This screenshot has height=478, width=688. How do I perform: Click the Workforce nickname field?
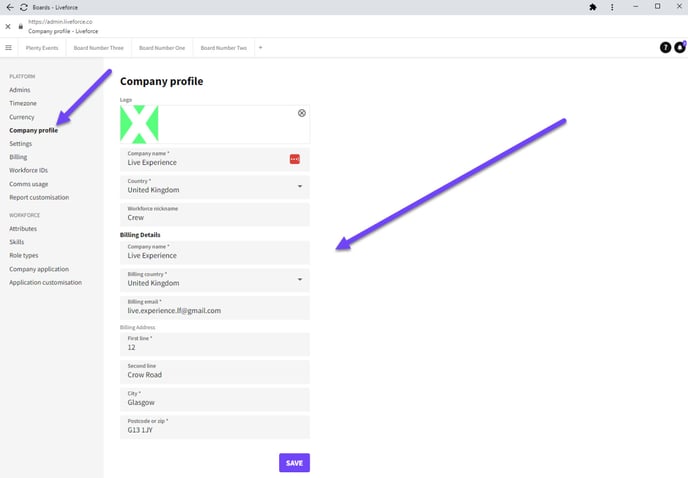[x=214, y=214]
